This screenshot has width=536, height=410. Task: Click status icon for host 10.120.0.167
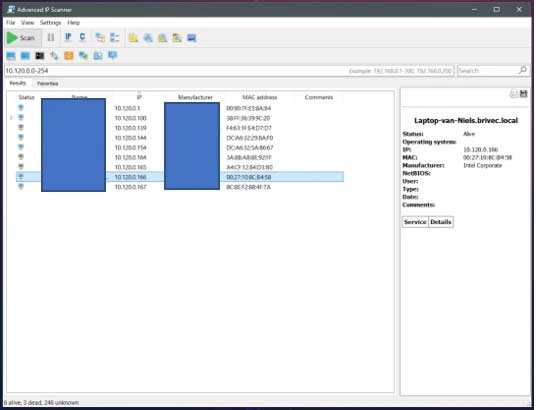[x=21, y=187]
